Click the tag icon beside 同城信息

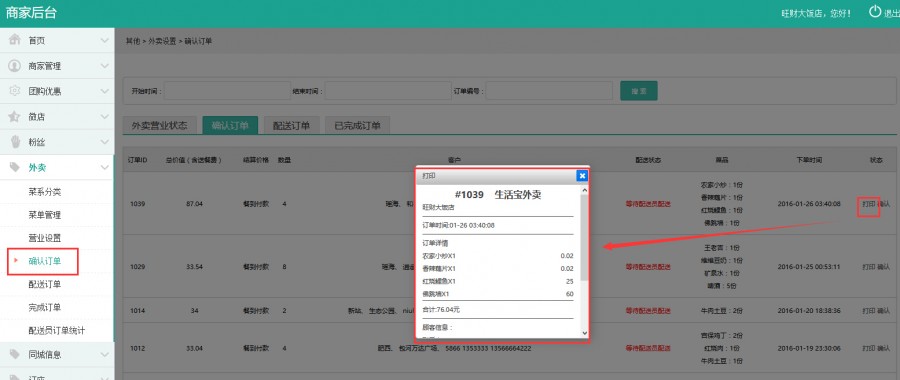(15, 354)
